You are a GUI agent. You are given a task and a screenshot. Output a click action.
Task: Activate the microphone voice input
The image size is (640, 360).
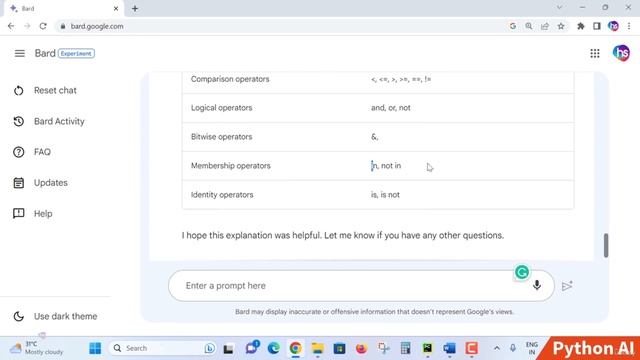(x=537, y=285)
